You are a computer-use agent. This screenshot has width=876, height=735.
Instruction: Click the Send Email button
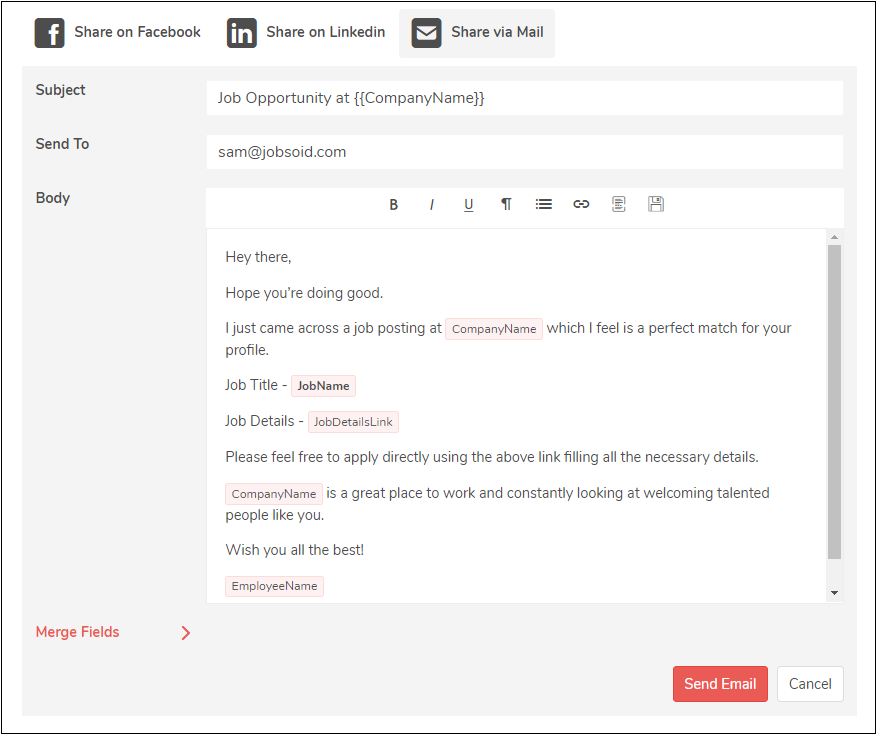tap(720, 684)
